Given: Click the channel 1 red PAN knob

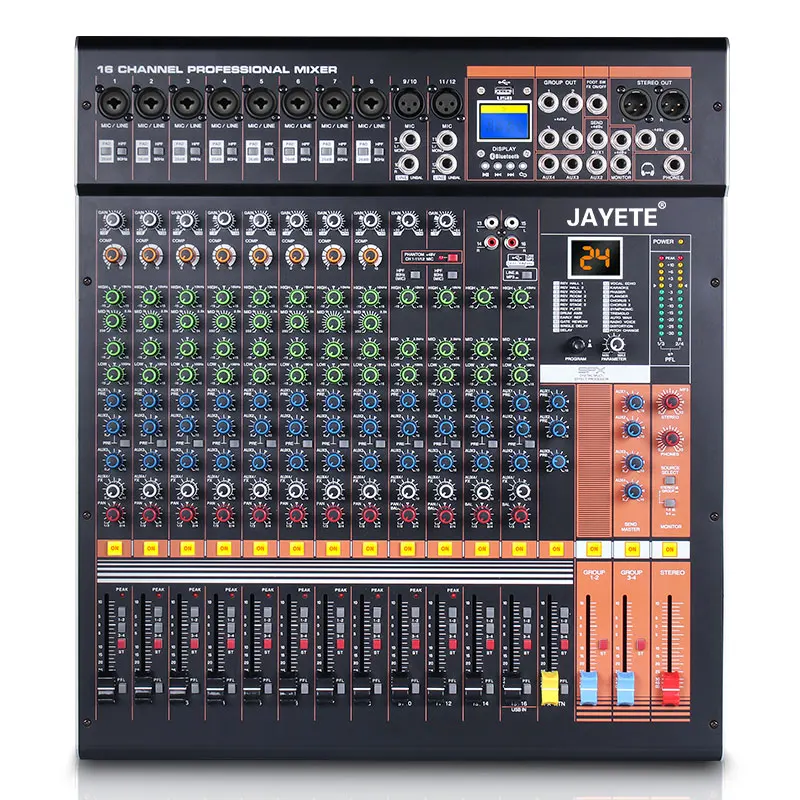Looking at the screenshot, I should click(113, 514).
